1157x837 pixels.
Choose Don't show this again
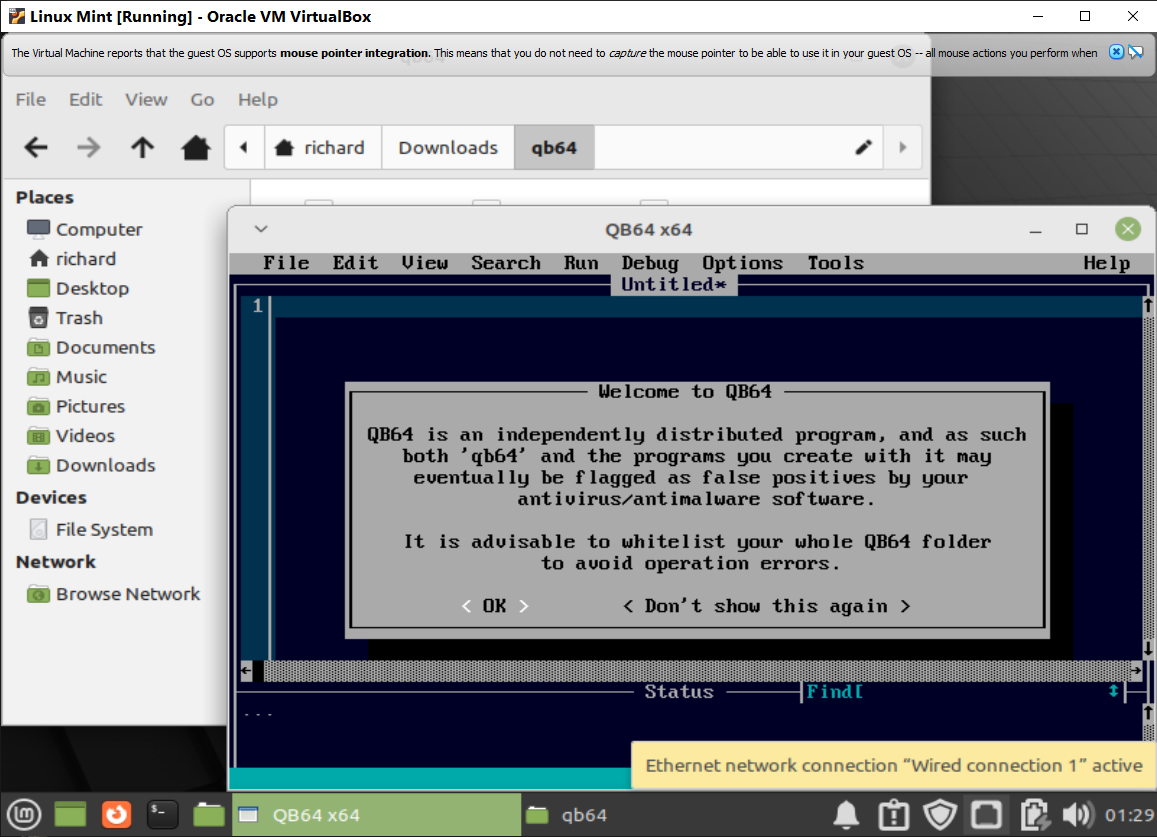(x=766, y=606)
